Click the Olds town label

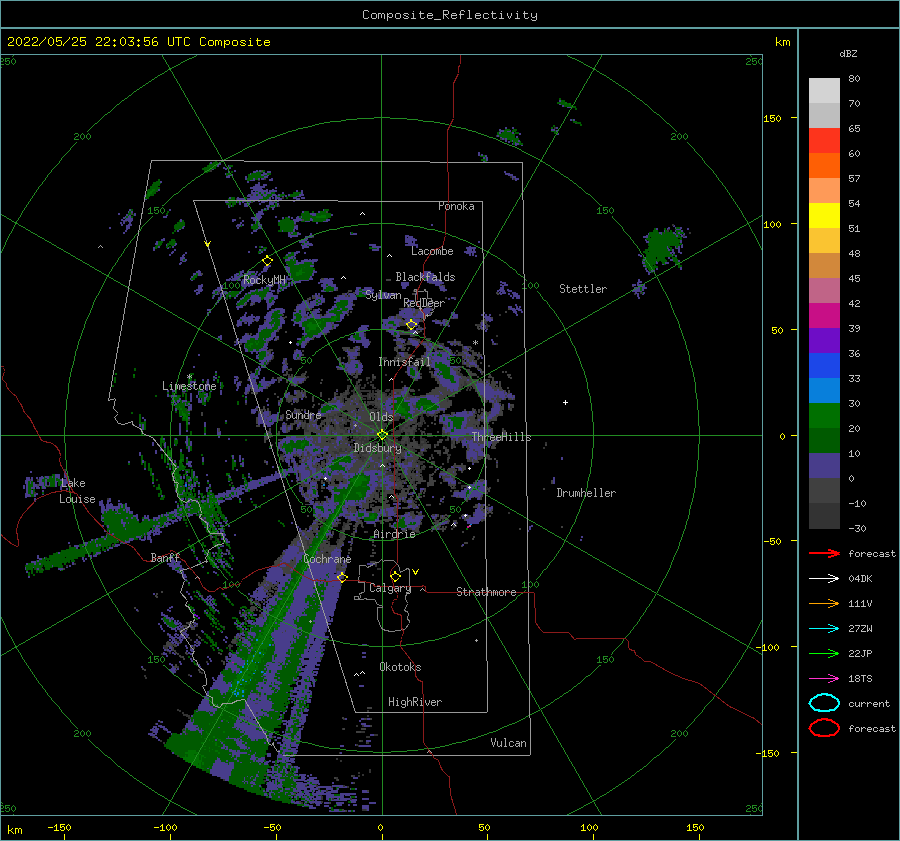(381, 417)
